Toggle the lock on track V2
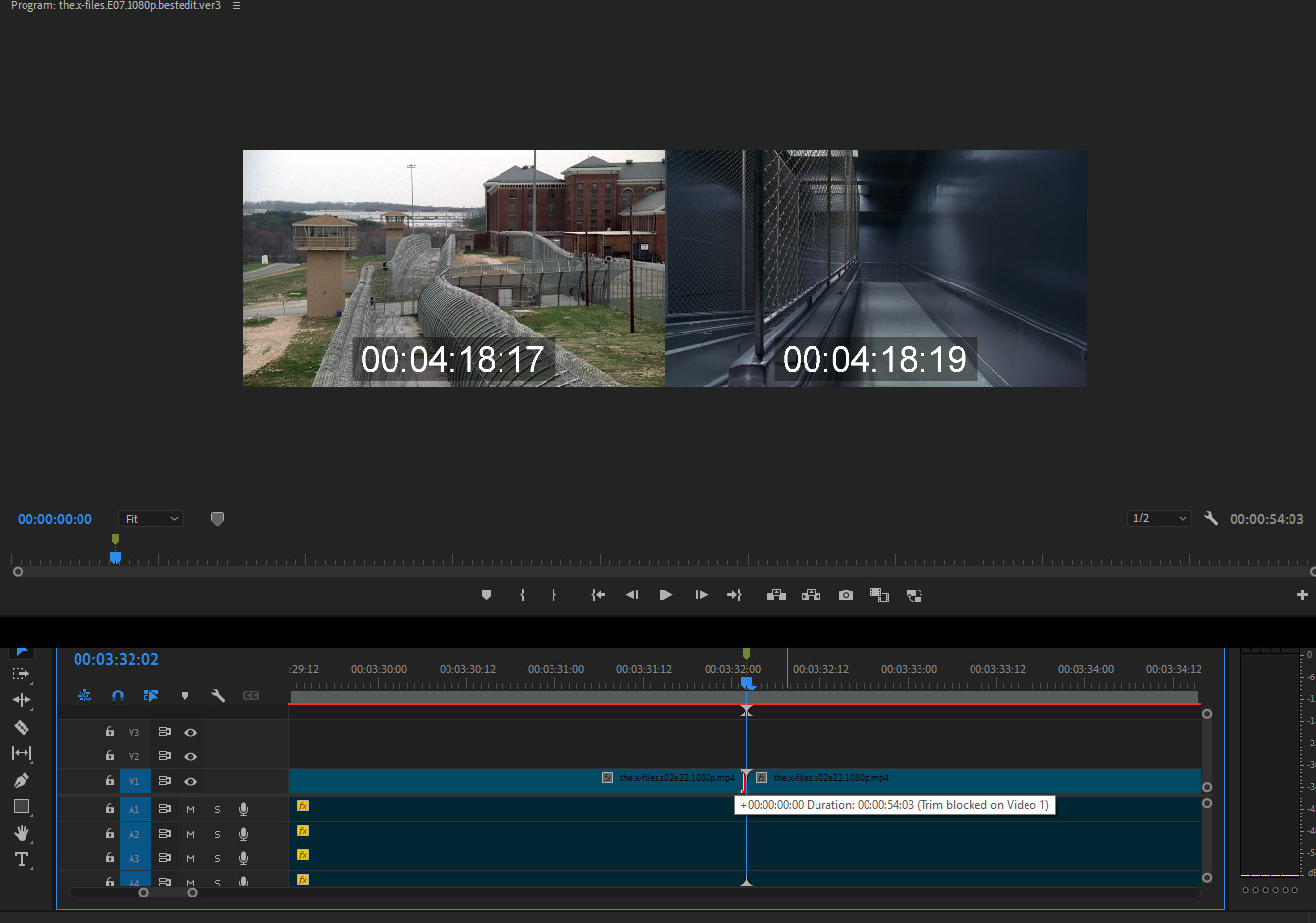 coord(110,755)
